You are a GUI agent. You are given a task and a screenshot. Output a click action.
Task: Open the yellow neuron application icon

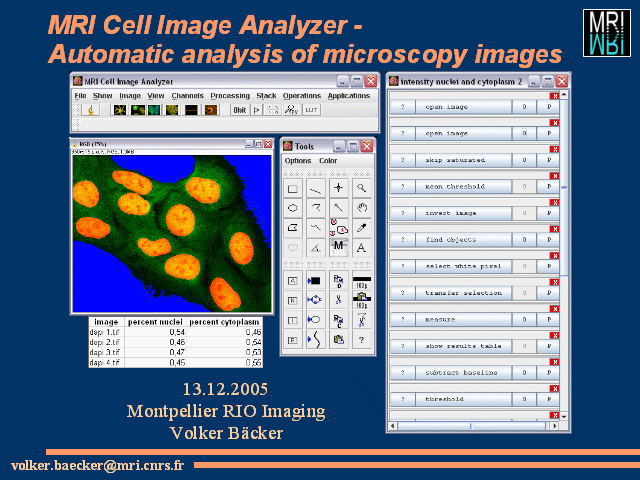point(120,110)
